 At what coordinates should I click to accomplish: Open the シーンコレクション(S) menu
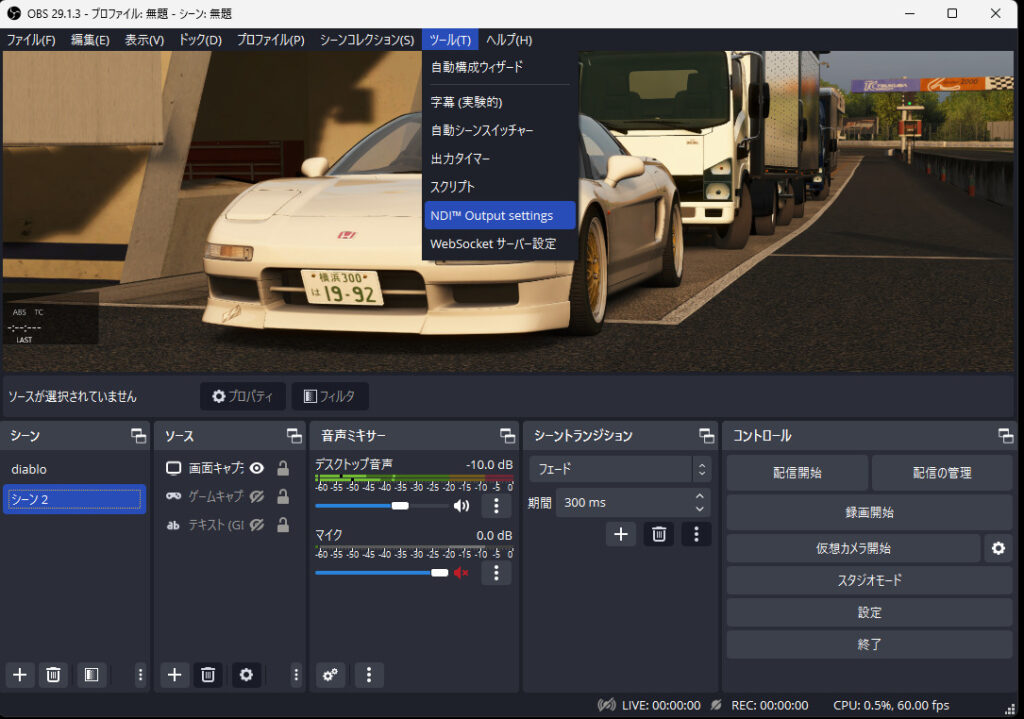(x=367, y=40)
